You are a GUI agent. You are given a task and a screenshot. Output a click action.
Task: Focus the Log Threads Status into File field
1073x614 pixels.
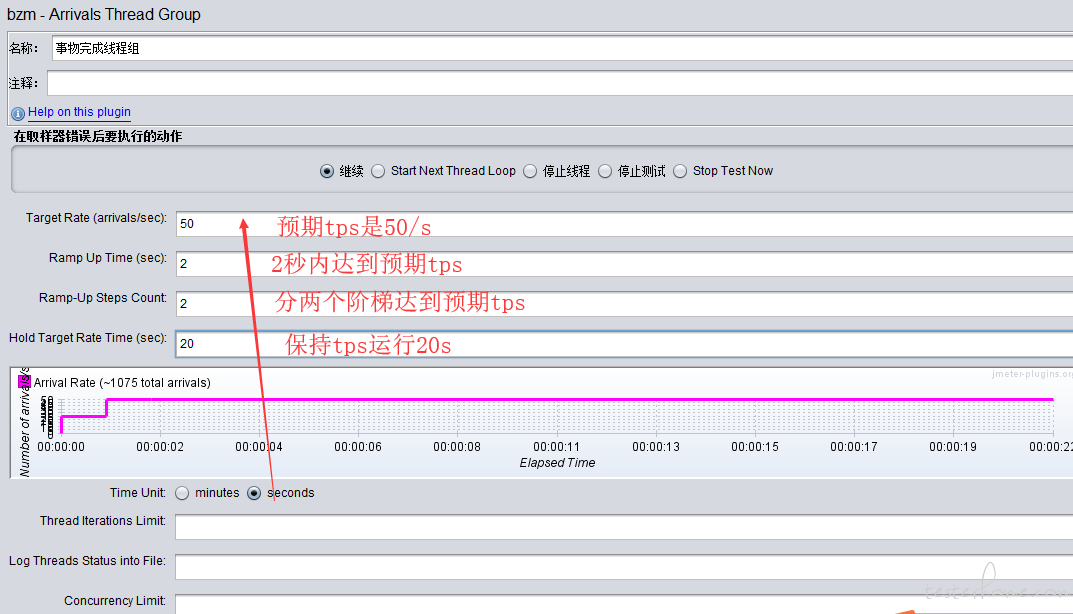620,567
